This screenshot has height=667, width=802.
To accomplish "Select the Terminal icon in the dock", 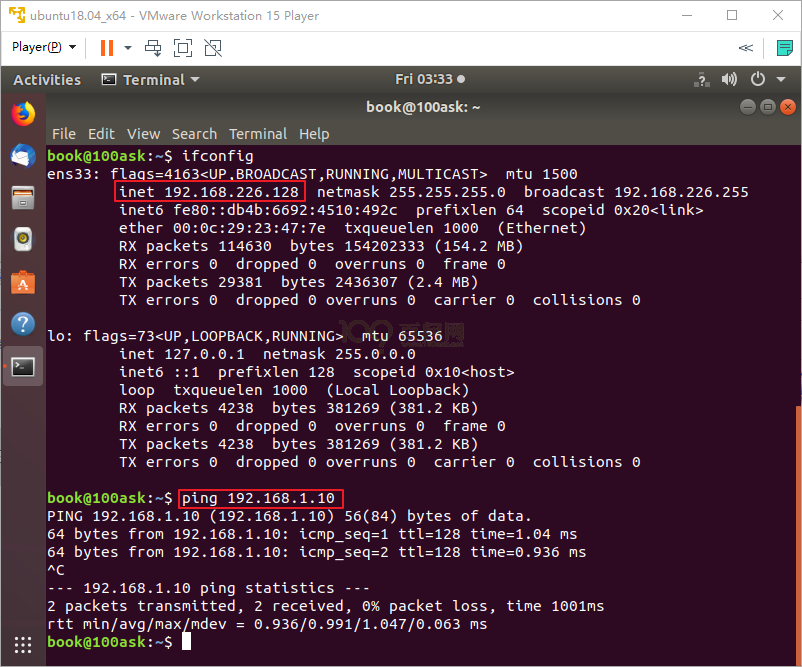I will [x=23, y=366].
